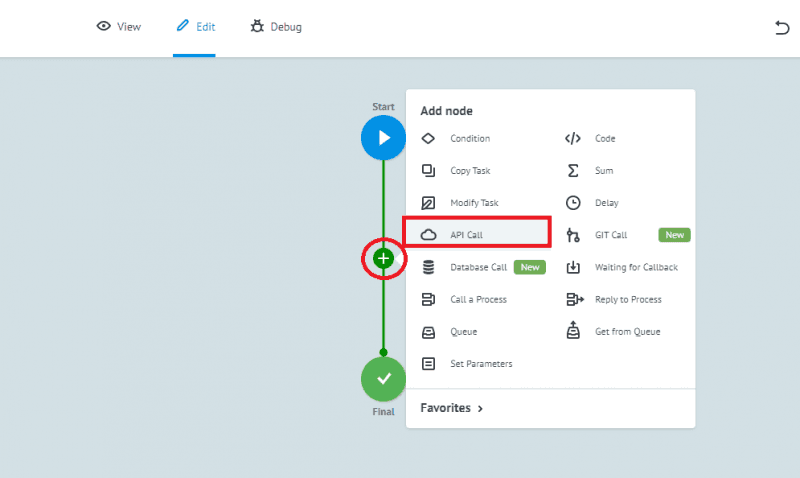Click the Reply to Process icon
The height and width of the screenshot is (478, 800).
[574, 299]
